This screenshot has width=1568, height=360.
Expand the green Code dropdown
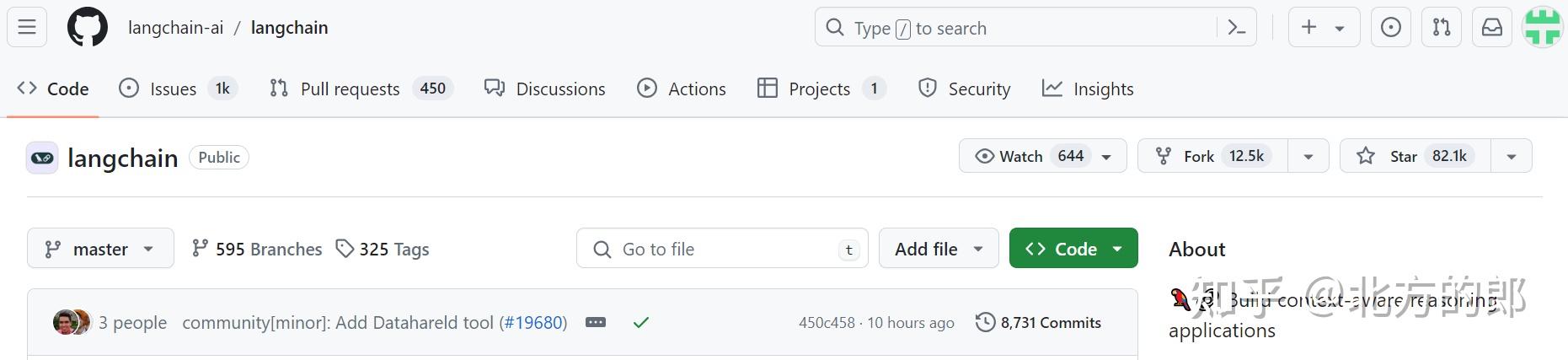(1073, 249)
